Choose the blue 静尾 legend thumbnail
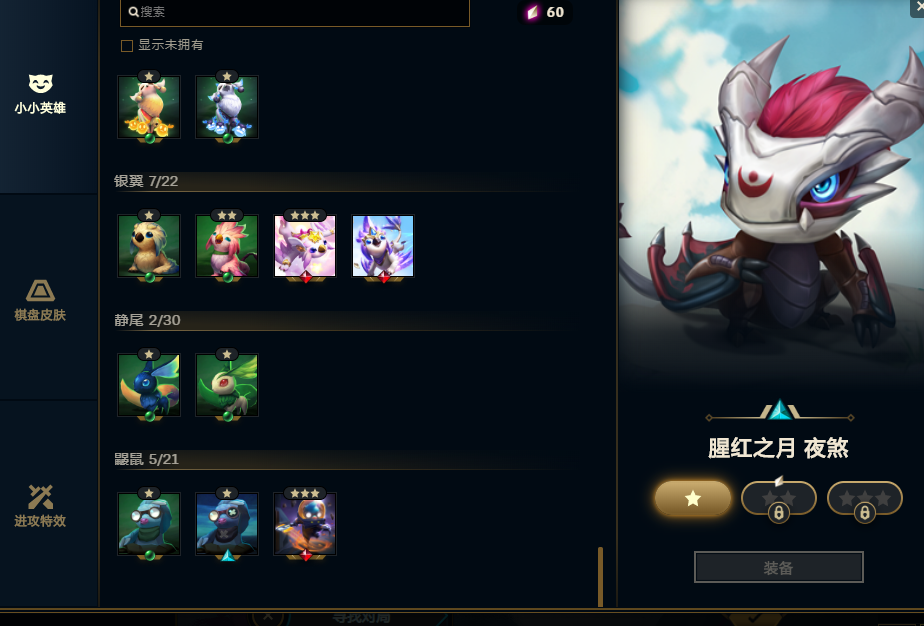 149,385
